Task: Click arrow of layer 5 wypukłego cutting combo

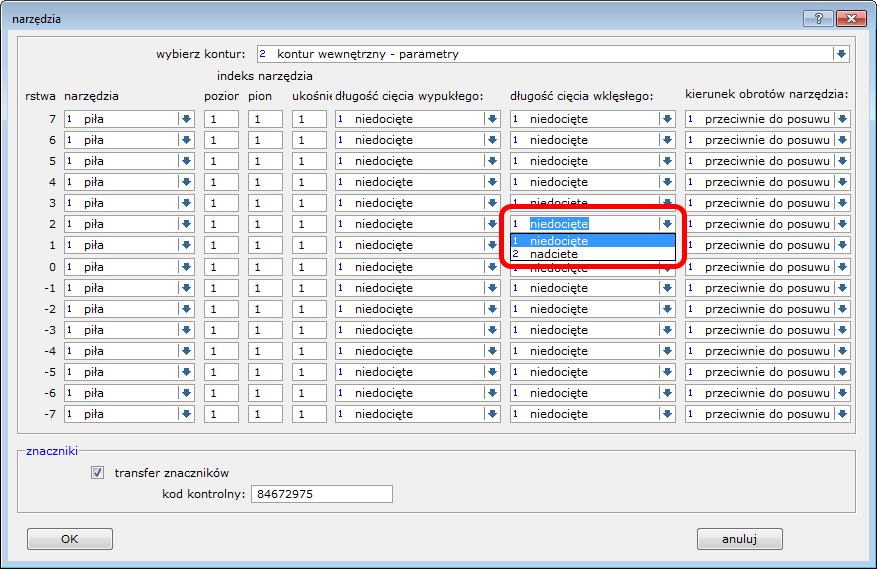Action: [492, 161]
